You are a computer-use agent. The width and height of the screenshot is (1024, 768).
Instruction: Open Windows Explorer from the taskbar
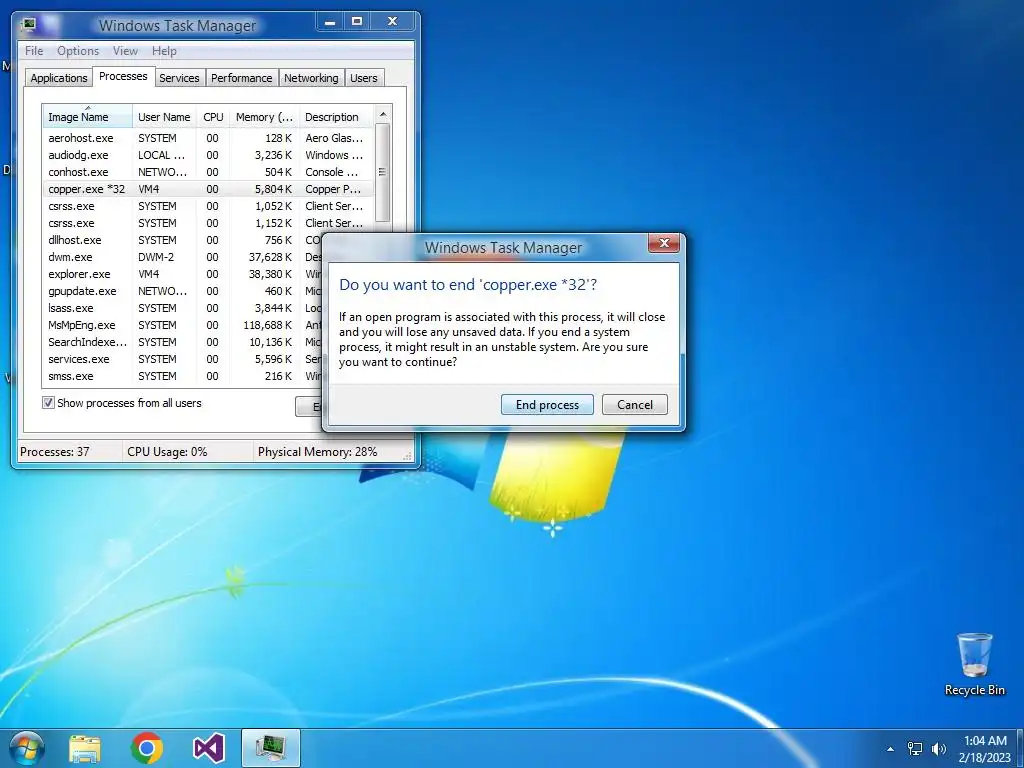[x=85, y=748]
